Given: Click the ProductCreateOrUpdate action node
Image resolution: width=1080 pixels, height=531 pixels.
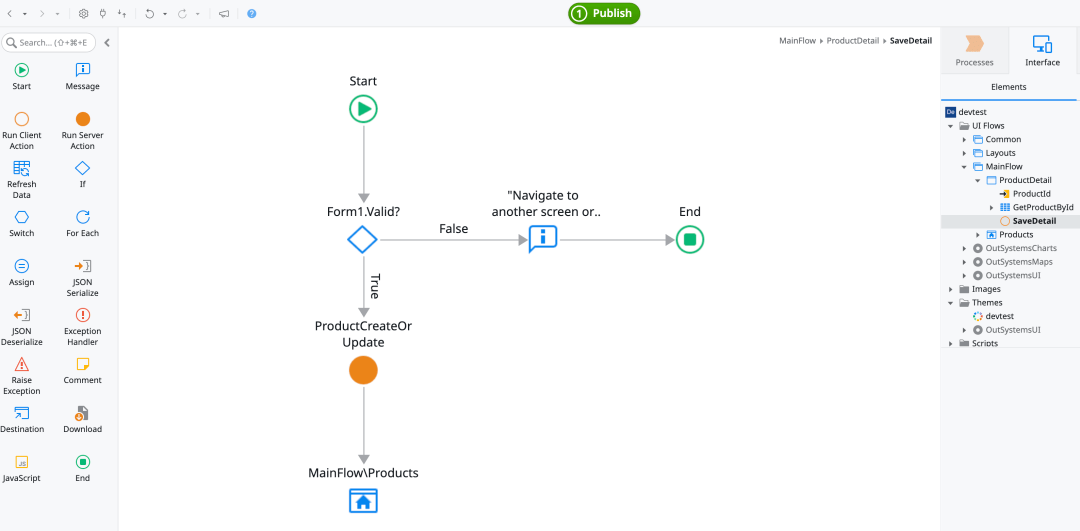Looking at the screenshot, I should click(x=363, y=371).
